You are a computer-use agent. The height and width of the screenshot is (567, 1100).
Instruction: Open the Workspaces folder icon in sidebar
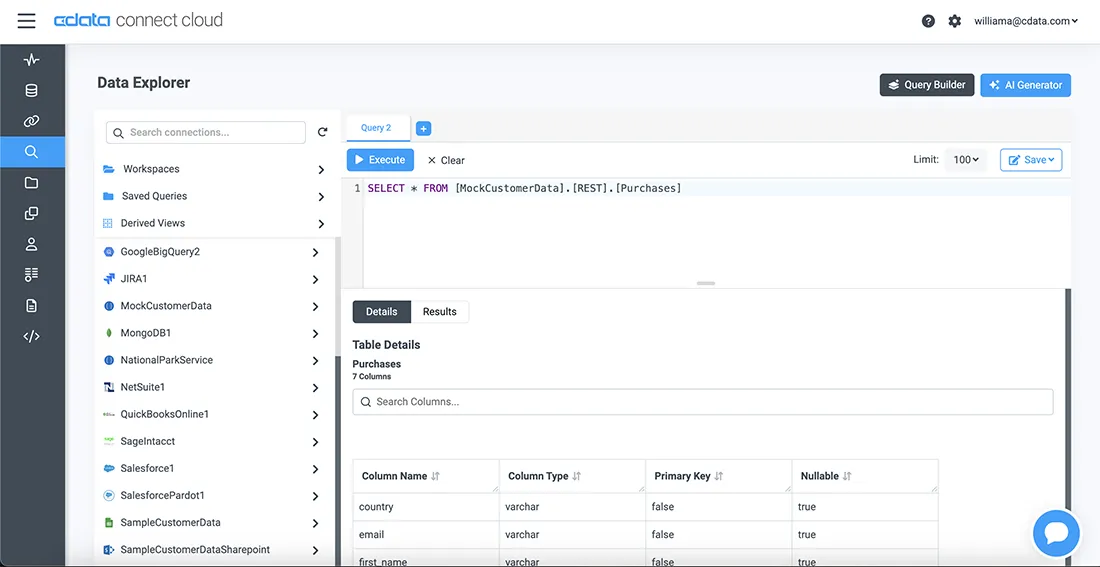point(31,183)
